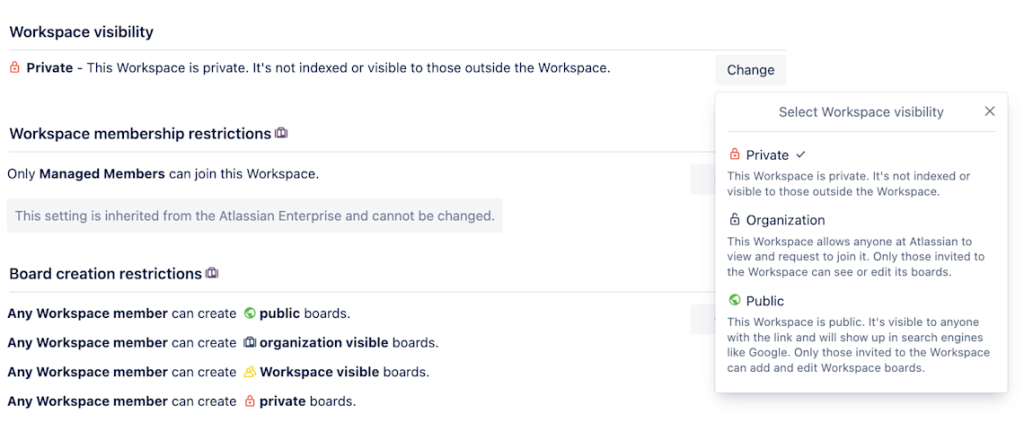Click the Change button for Workspace visibility

click(x=750, y=70)
